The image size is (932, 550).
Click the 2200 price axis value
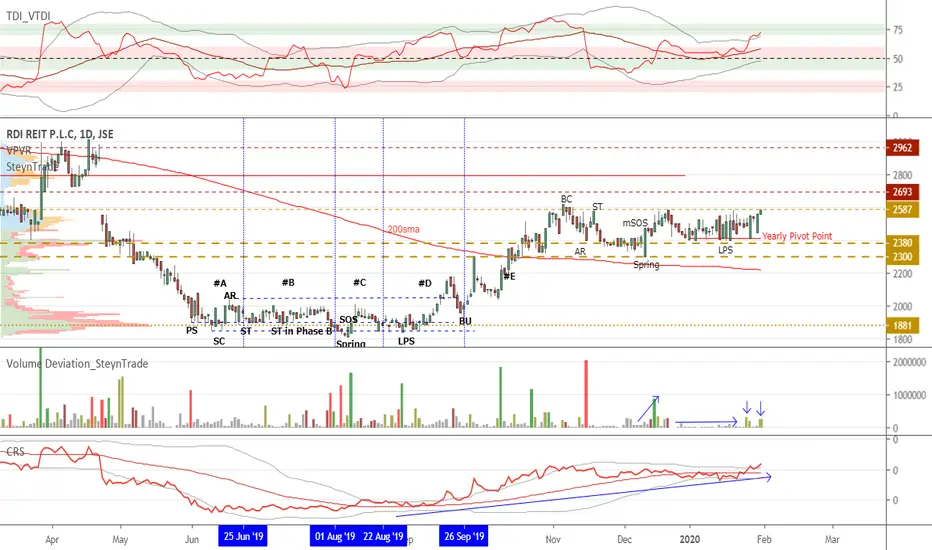pyautogui.click(x=902, y=274)
